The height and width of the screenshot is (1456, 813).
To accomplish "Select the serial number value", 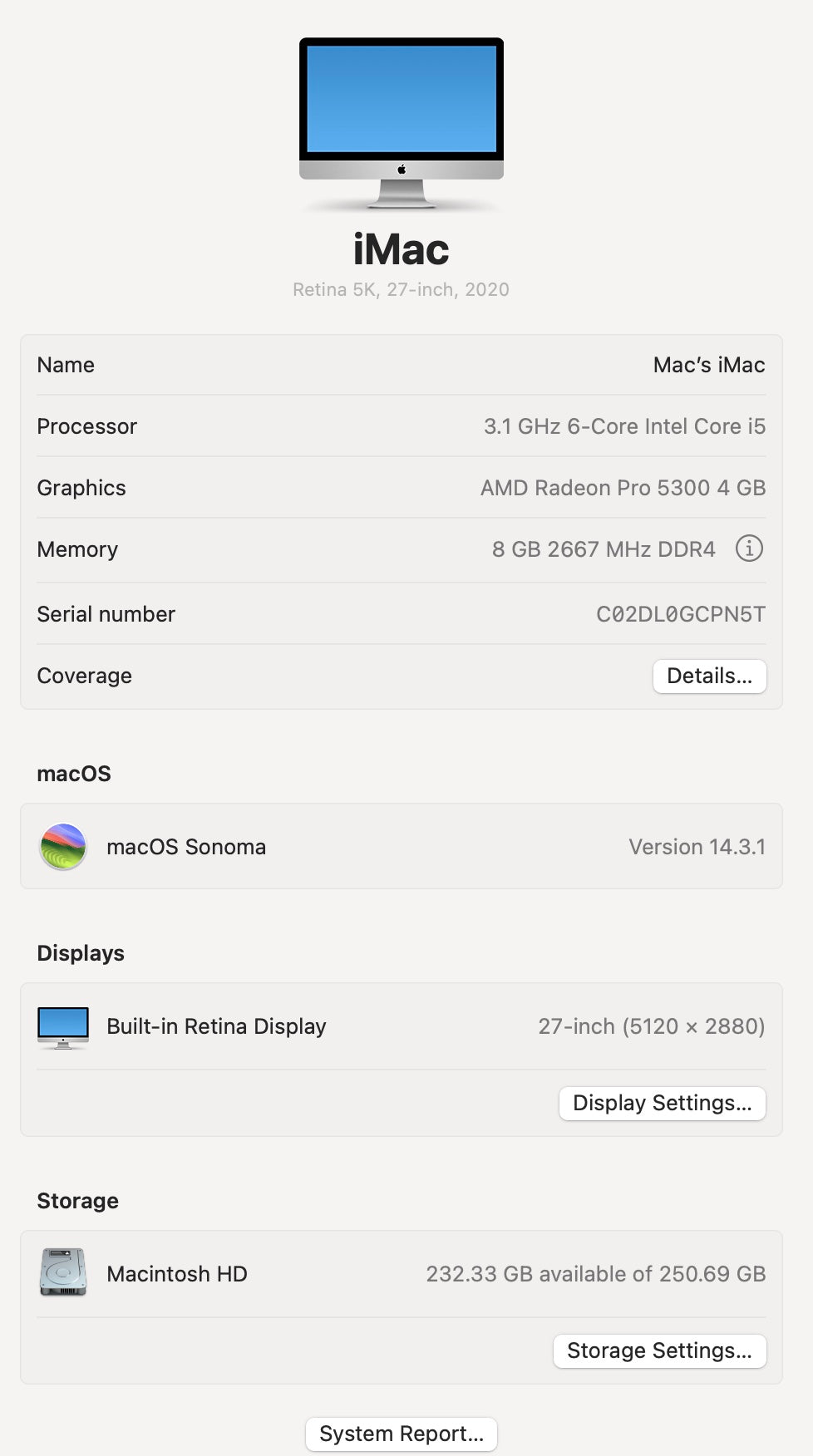I will 680,615.
